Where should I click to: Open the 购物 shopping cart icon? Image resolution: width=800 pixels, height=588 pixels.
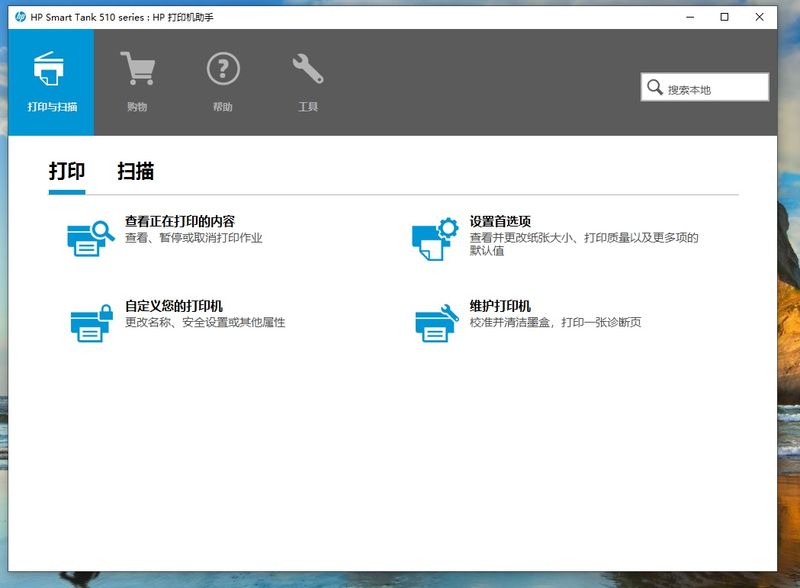pyautogui.click(x=137, y=68)
